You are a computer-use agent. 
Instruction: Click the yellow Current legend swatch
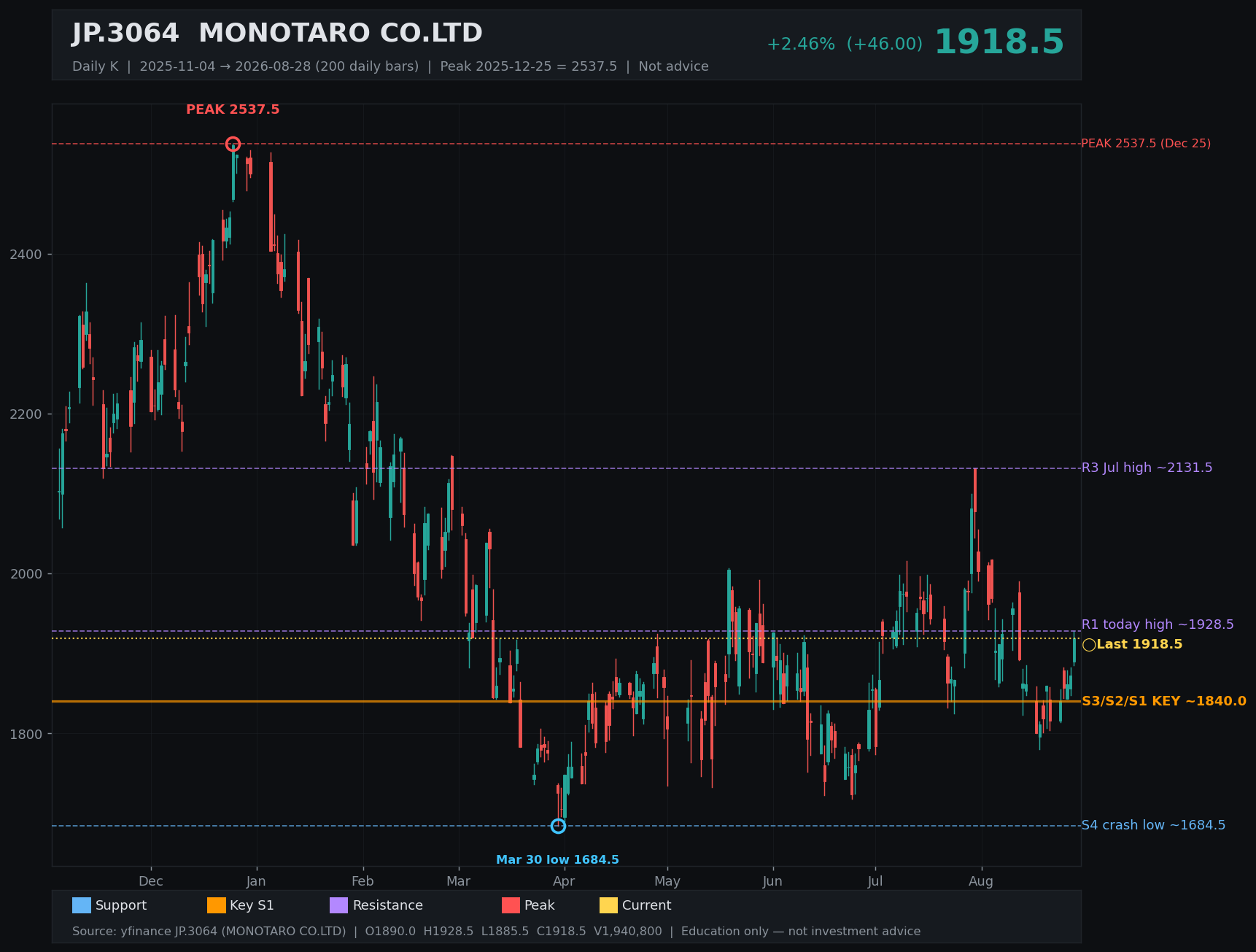click(x=608, y=905)
